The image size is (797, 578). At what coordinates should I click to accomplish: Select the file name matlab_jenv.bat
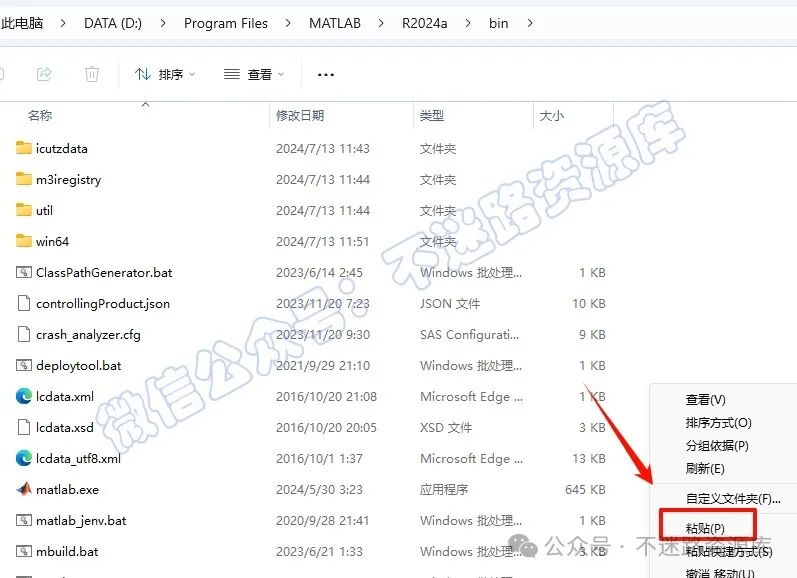[81, 521]
